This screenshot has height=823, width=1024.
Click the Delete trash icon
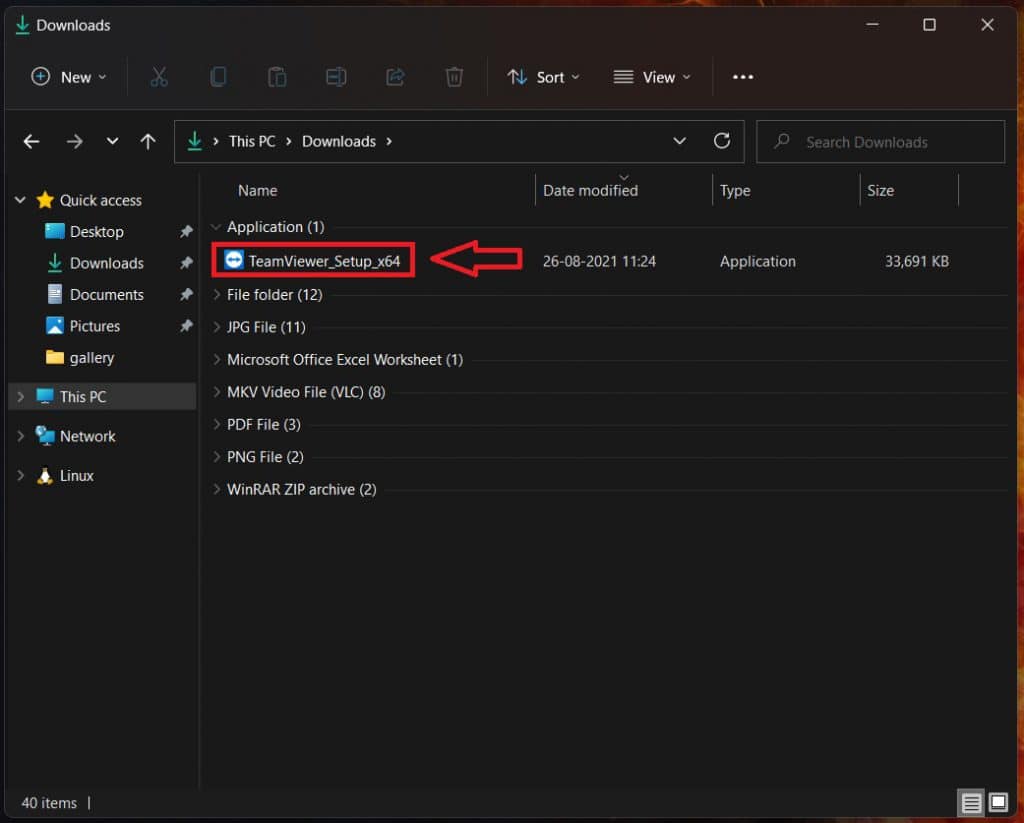454,77
